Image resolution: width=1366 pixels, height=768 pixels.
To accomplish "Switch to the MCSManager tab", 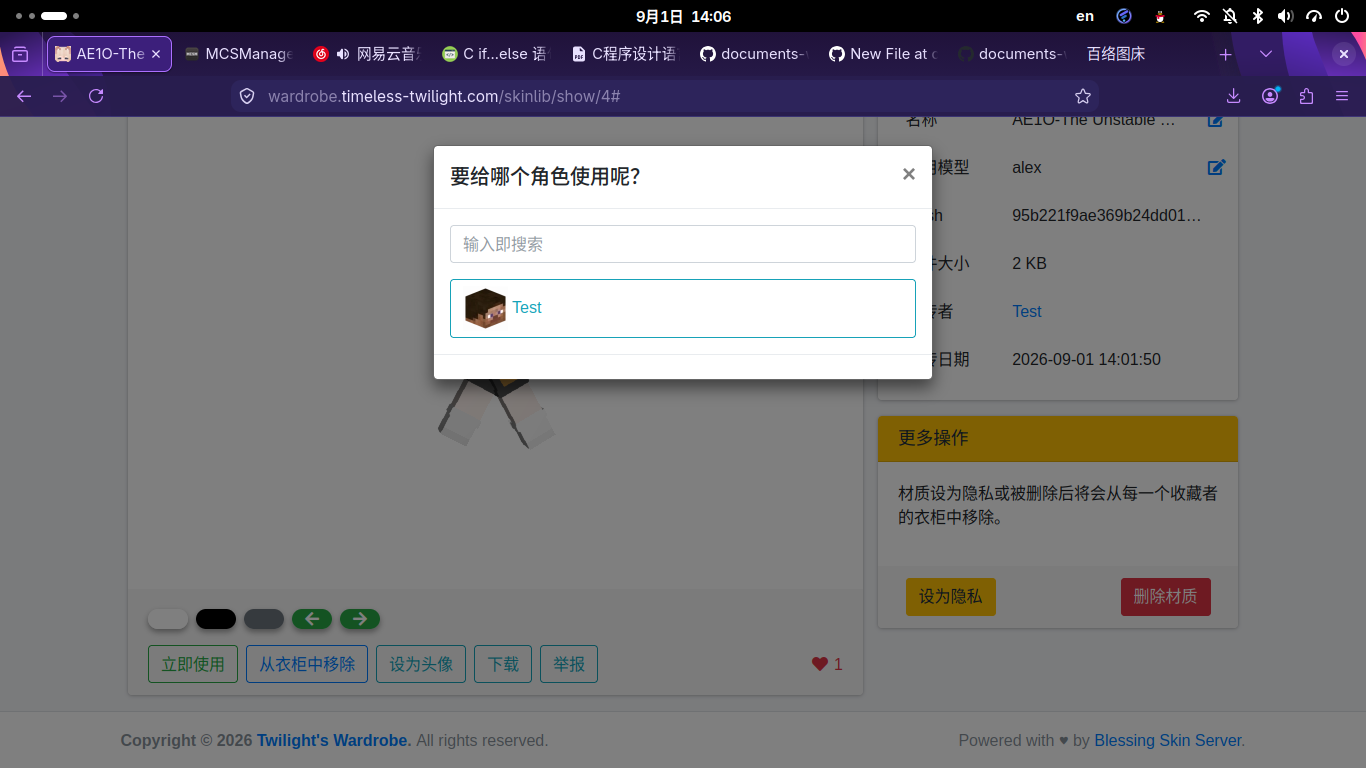I will point(239,54).
